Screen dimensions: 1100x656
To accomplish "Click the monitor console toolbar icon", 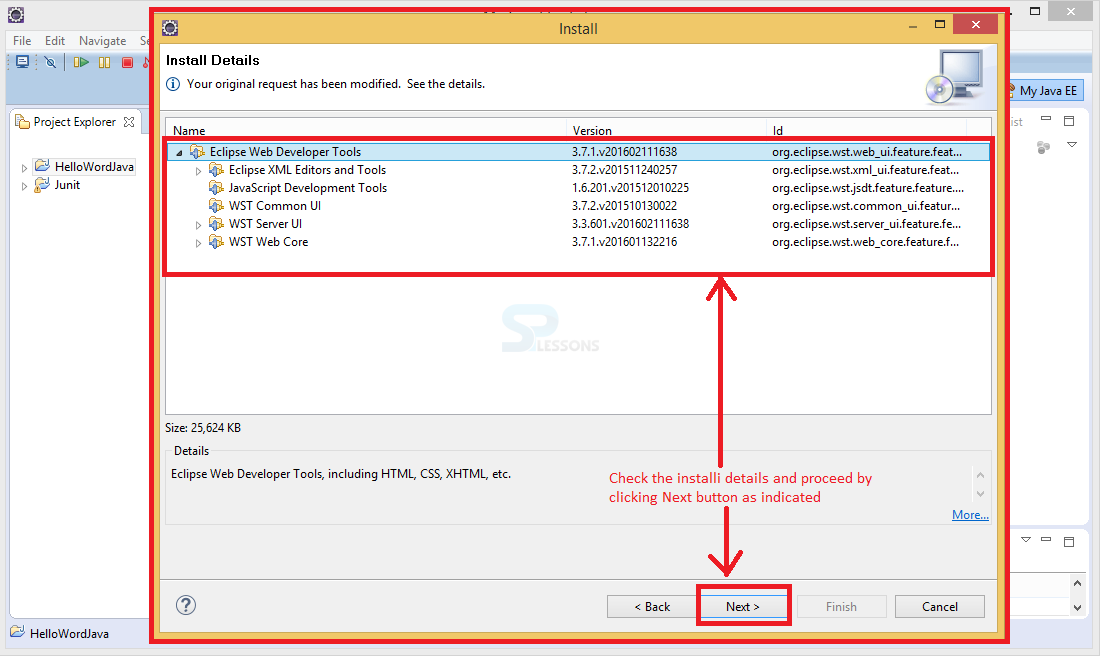I will coord(22,62).
